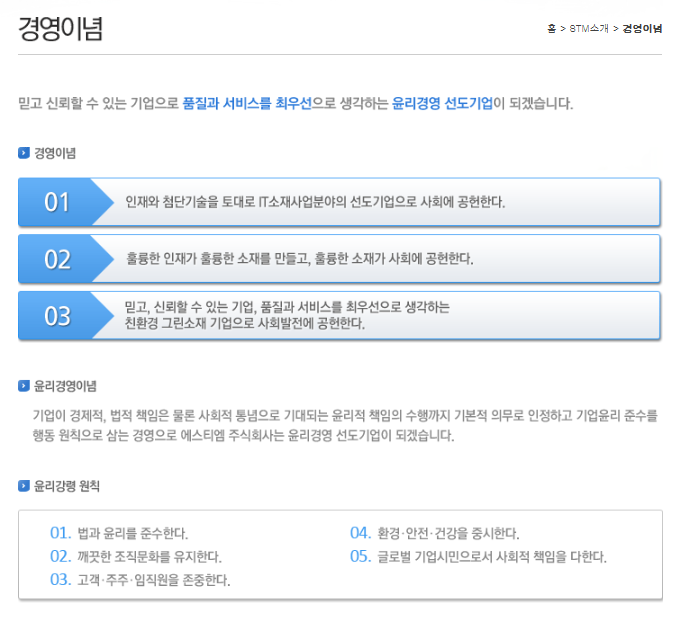Click the blue arrow icon beside 윤리경영이념 heading
This screenshot has width=683, height=618.
pos(24,385)
